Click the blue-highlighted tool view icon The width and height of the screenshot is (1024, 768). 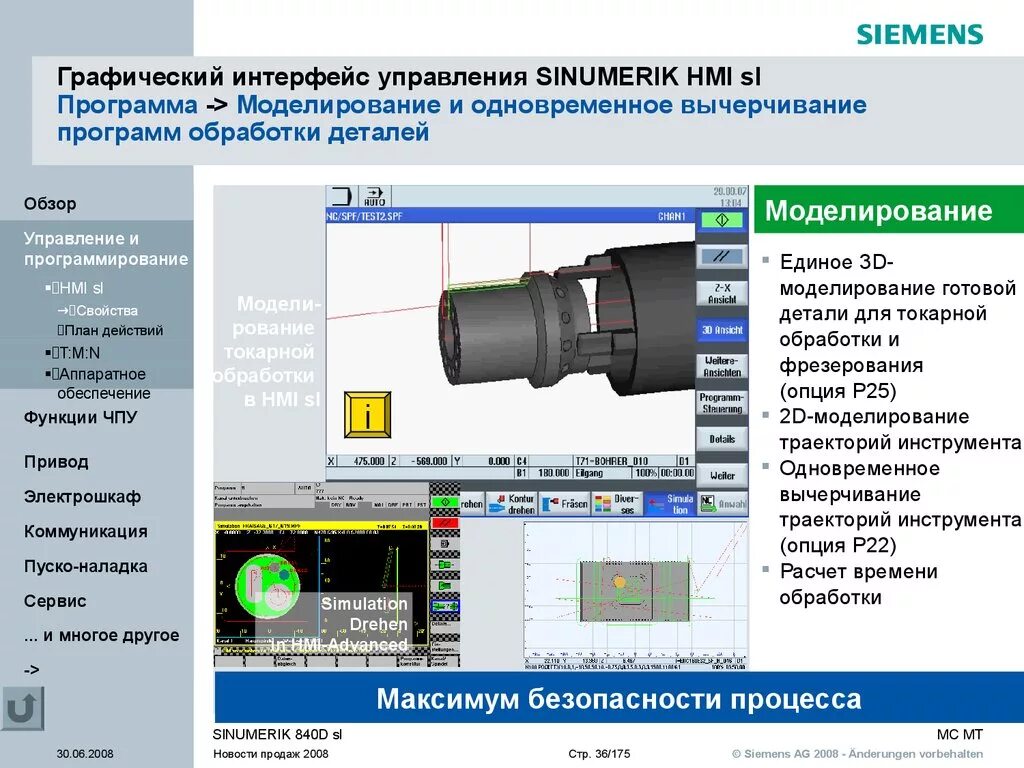[445, 607]
